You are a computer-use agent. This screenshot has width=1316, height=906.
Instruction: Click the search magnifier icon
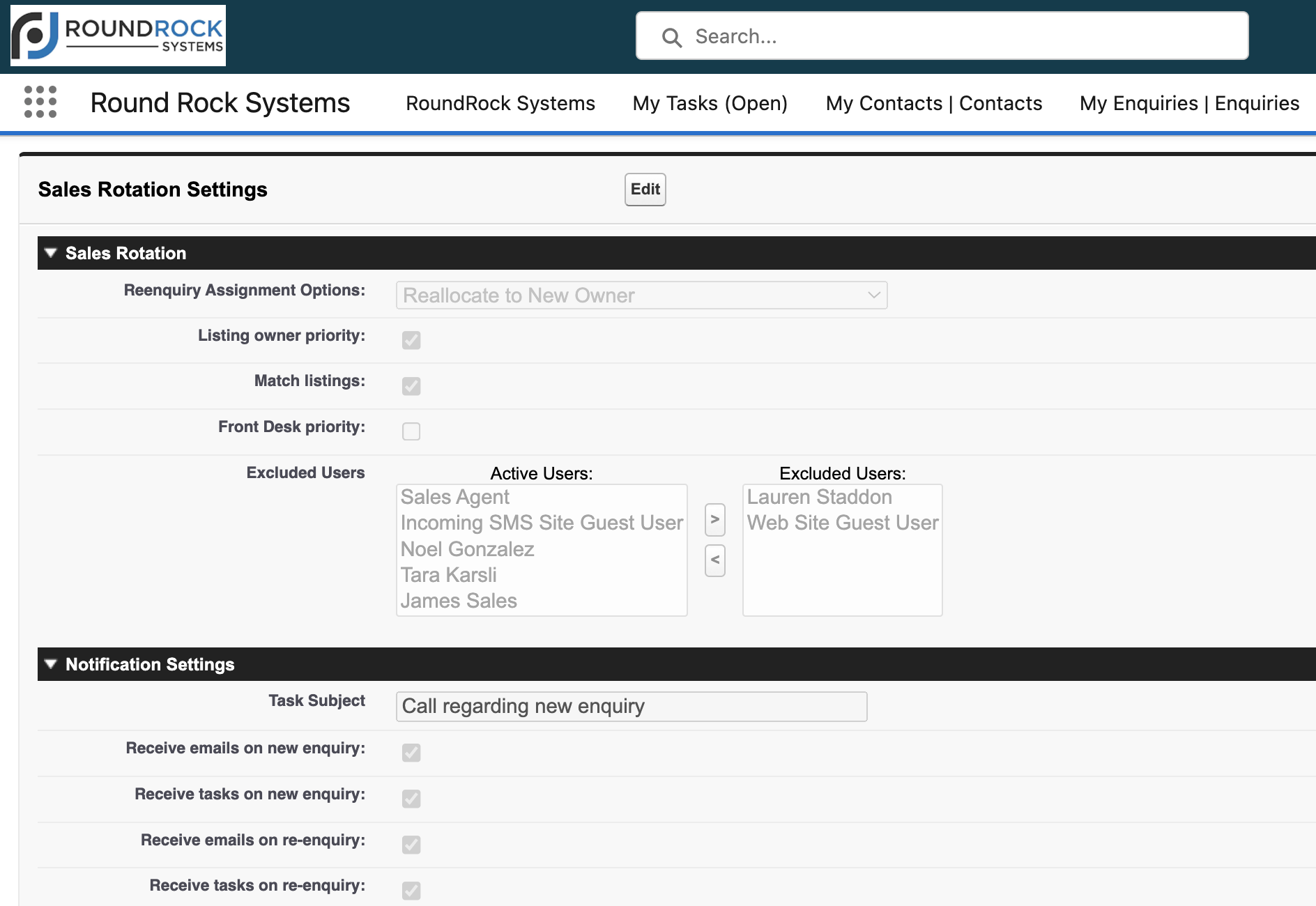click(671, 36)
